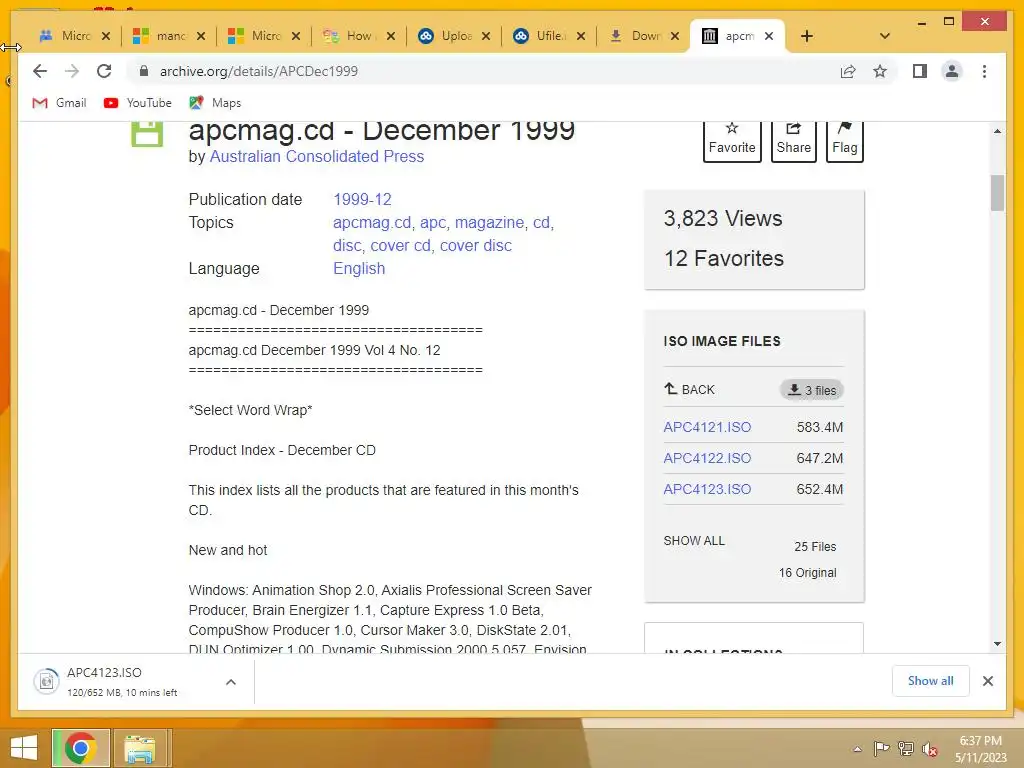This screenshot has height=768, width=1024.
Task: Close the 'apcm' archive tab
Action: click(x=769, y=36)
